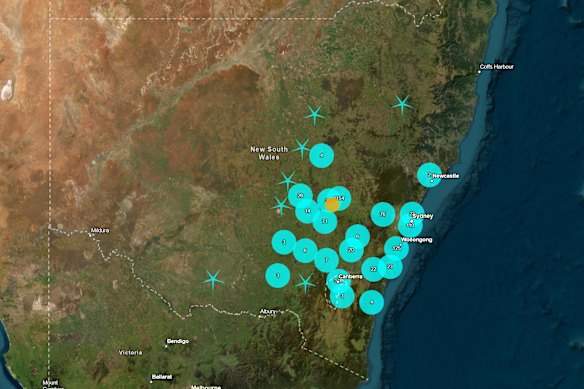Expand the cluster labeled 125 near Wollongong
584x389 pixels.
pyautogui.click(x=396, y=248)
